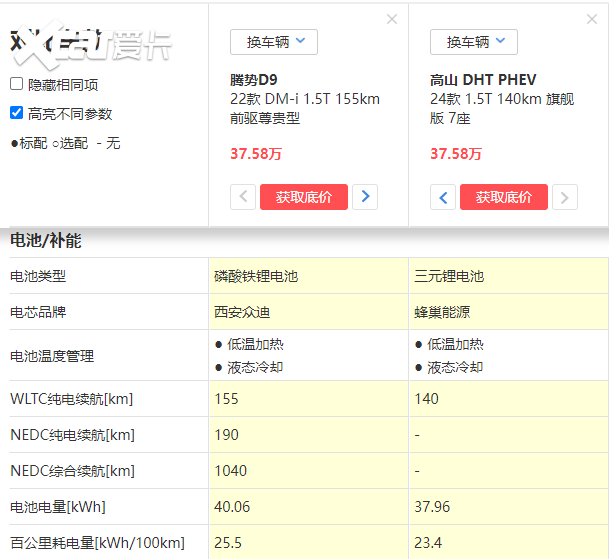The width and height of the screenshot is (609, 559).
Task: Click right arrow under 高山 DHT PHEV column
Action: tap(565, 197)
